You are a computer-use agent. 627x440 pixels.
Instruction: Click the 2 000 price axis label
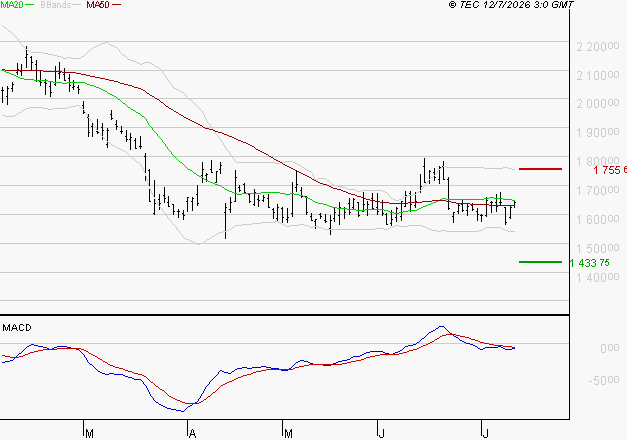pyautogui.click(x=598, y=104)
